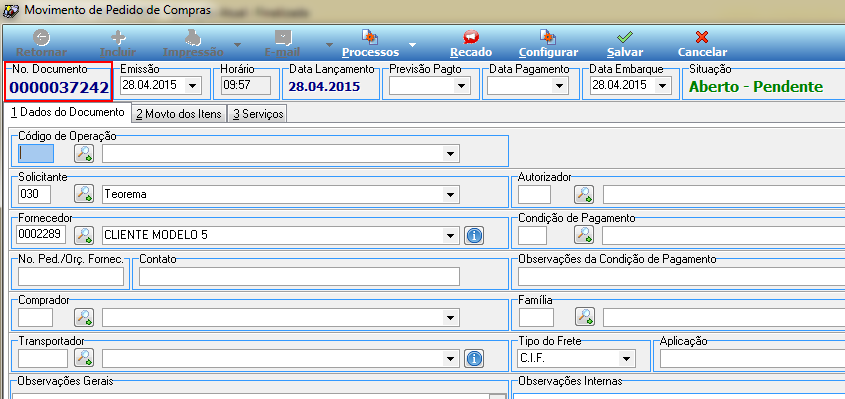The width and height of the screenshot is (845, 399).
Task: Click document number 0000037242
Action: [x=59, y=87]
